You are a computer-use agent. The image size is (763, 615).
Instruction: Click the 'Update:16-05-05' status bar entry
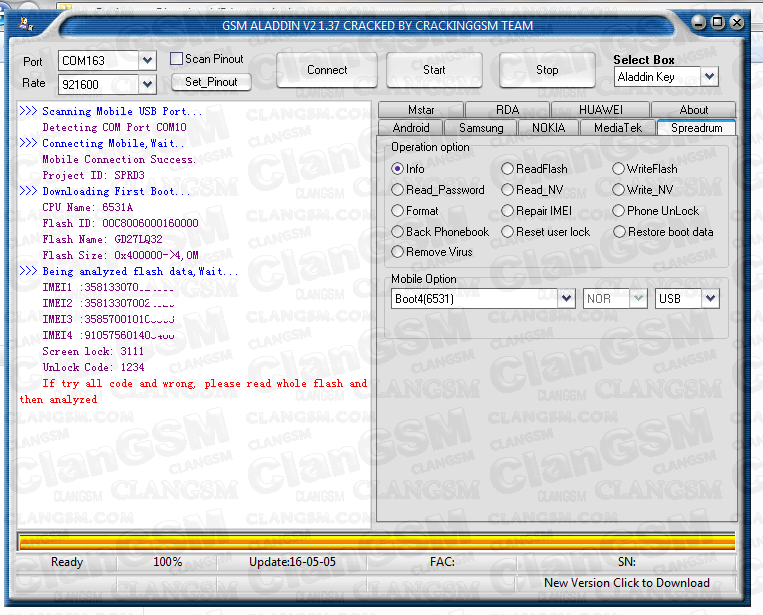[292, 562]
